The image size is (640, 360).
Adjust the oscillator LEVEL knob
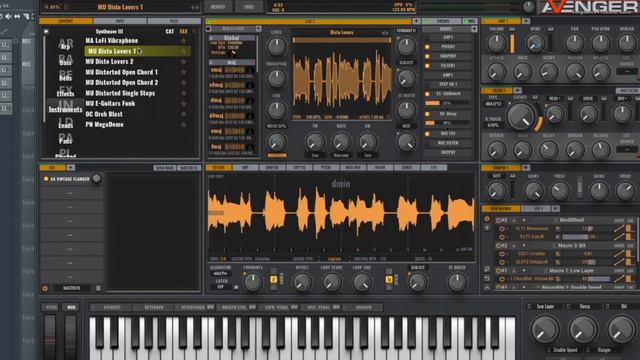point(277,46)
